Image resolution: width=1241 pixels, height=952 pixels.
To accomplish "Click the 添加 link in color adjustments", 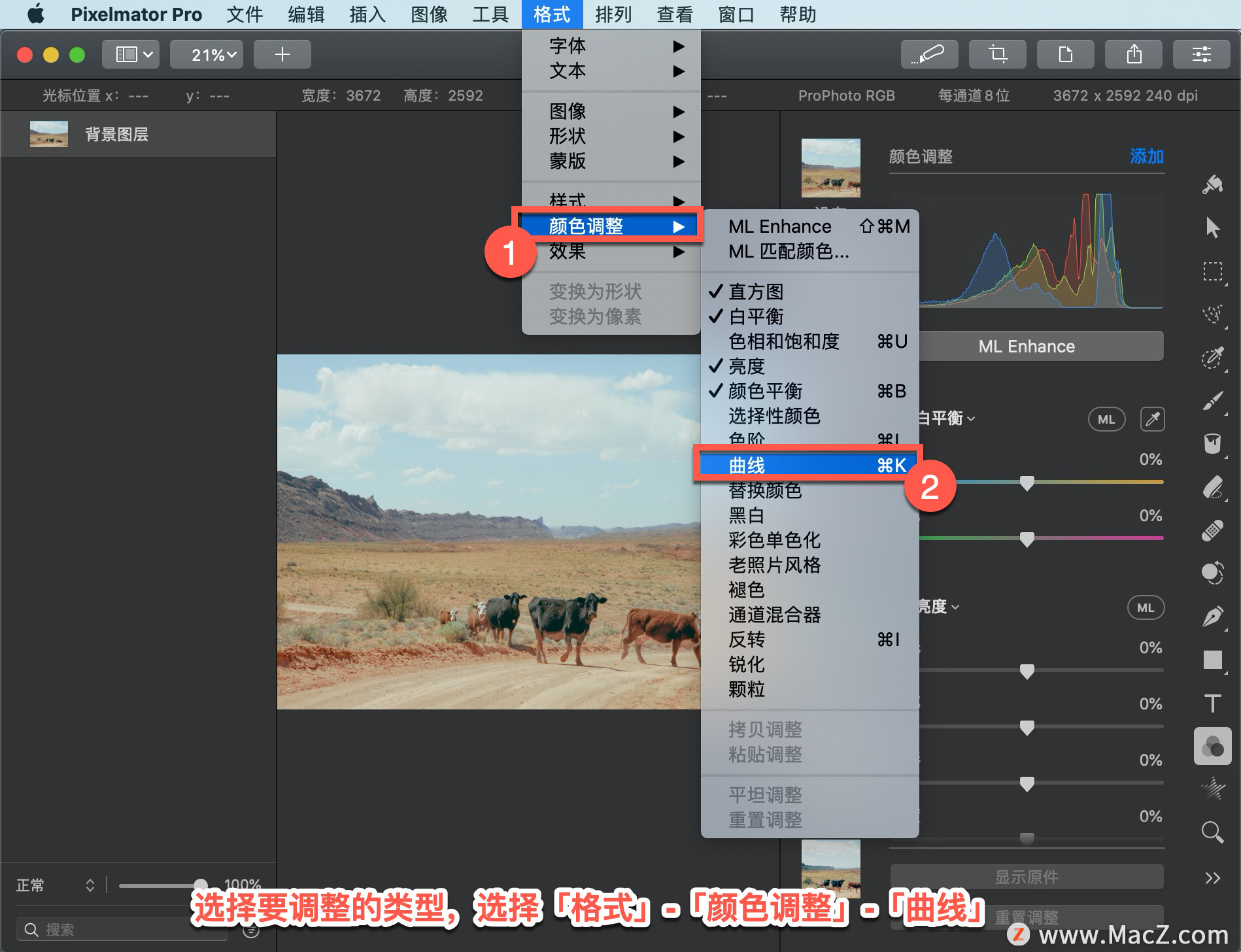I will [x=1147, y=156].
